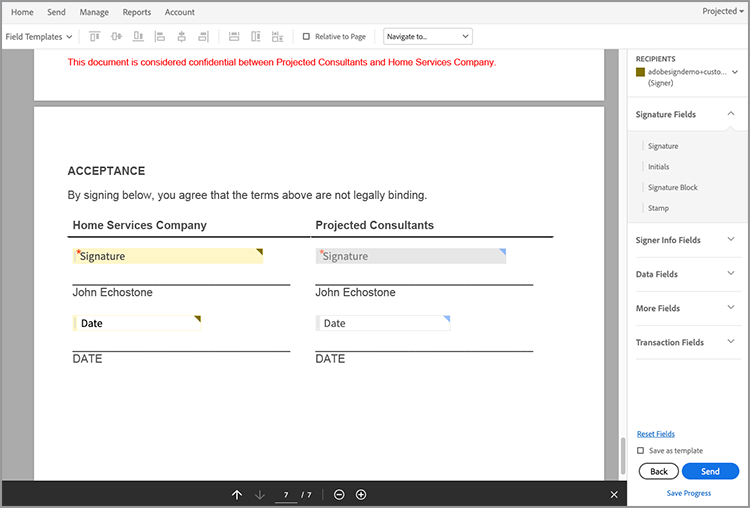The width and height of the screenshot is (750, 508).
Task: Zoom out with the minus icon
Action: (339, 495)
